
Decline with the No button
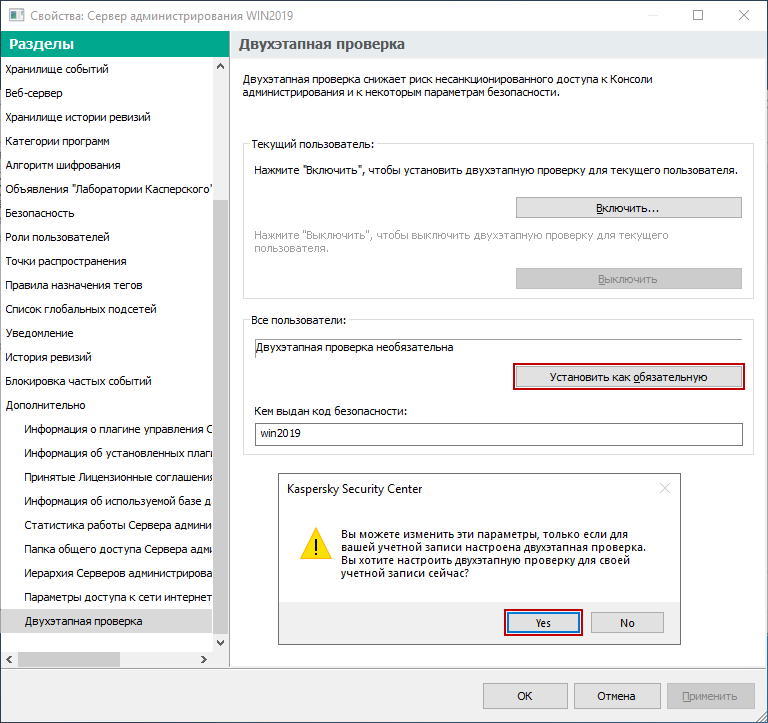(x=627, y=623)
